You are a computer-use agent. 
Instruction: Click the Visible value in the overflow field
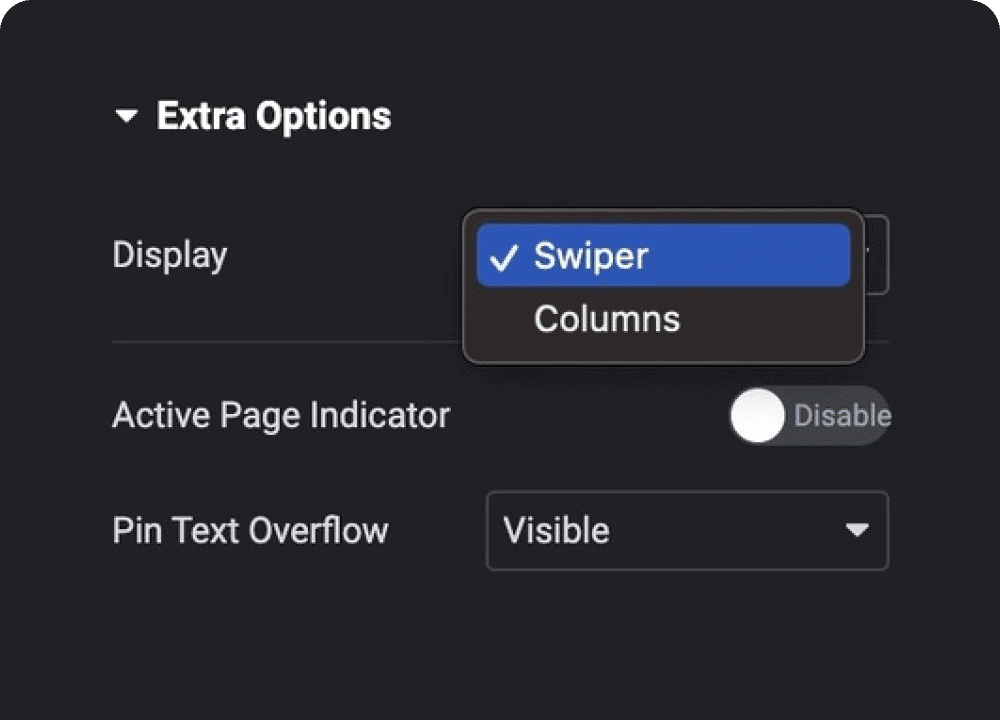coord(556,530)
